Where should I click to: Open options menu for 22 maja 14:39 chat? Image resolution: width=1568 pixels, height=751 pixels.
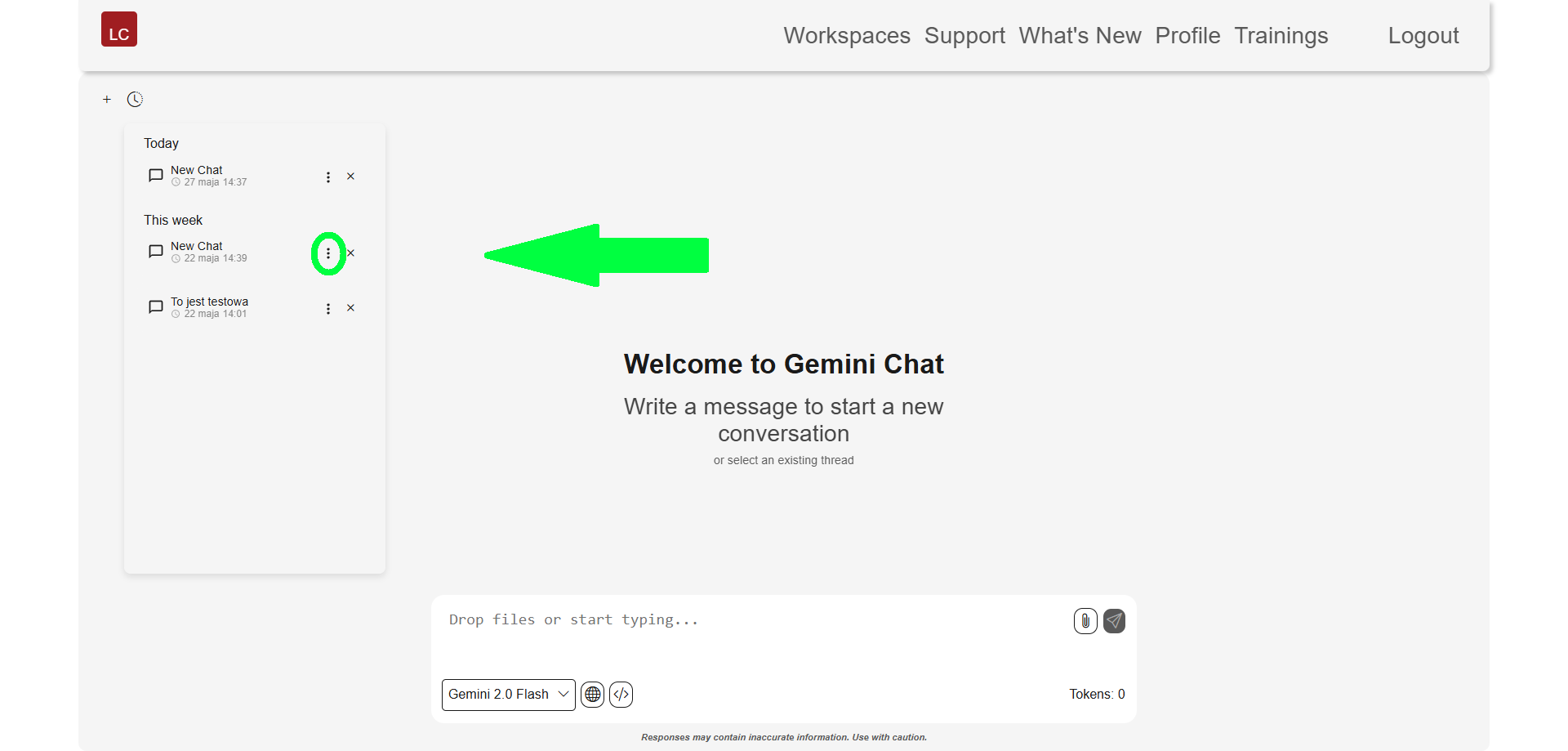click(328, 253)
